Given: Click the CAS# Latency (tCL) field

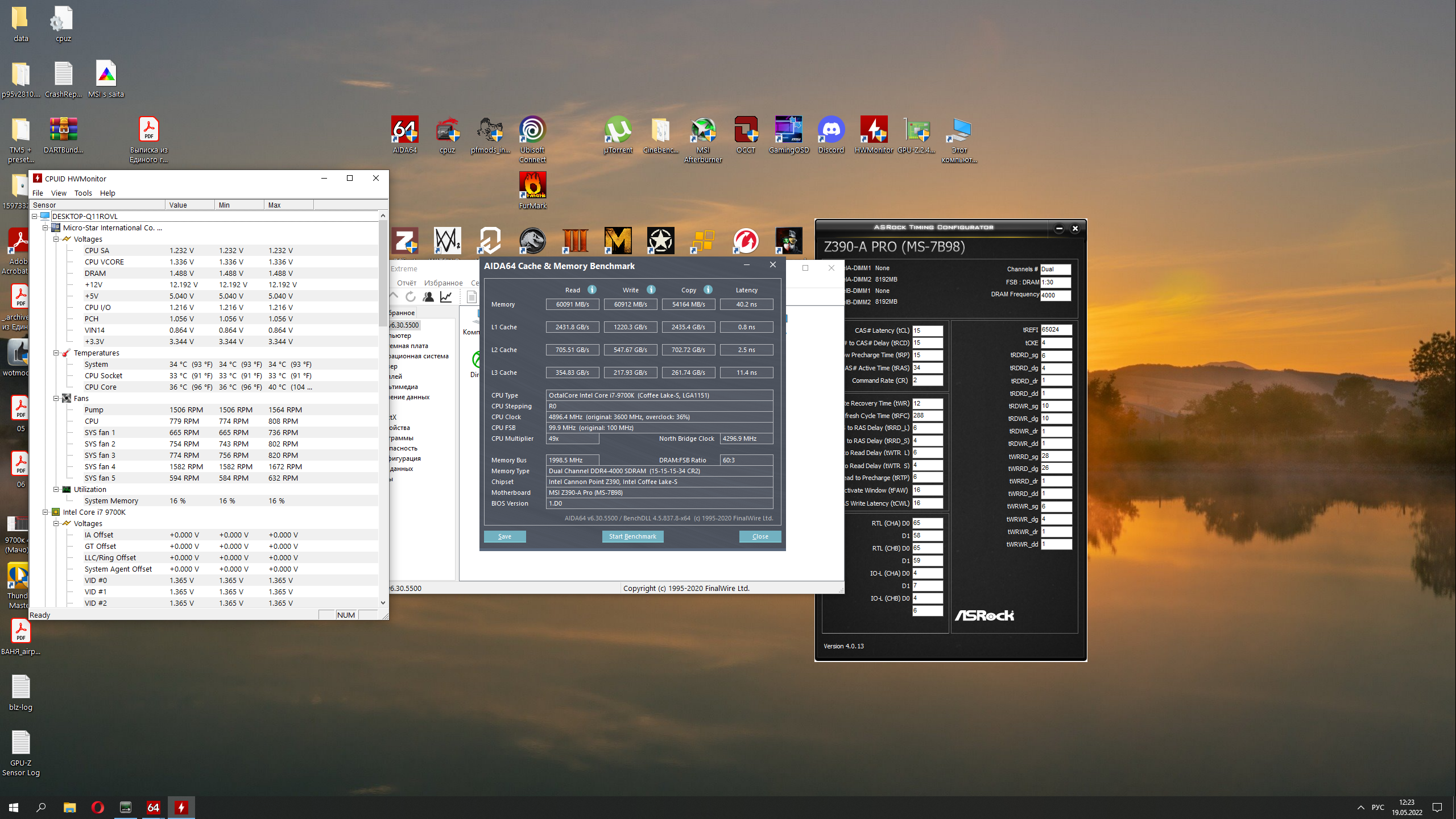Looking at the screenshot, I should (x=927, y=330).
